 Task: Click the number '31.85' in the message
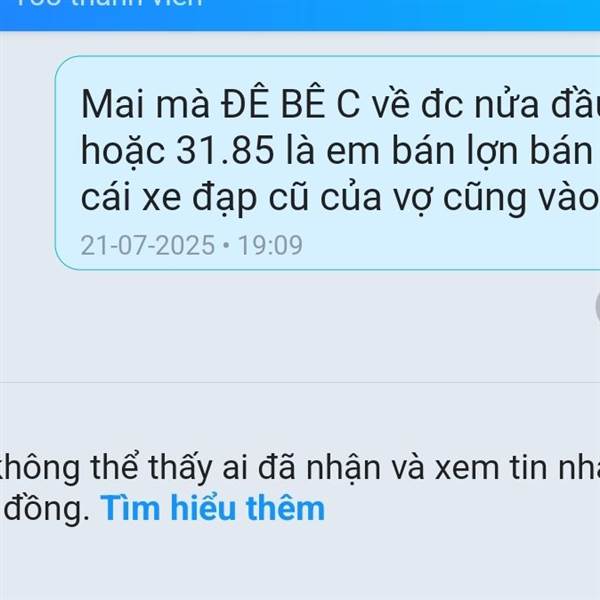(225, 150)
